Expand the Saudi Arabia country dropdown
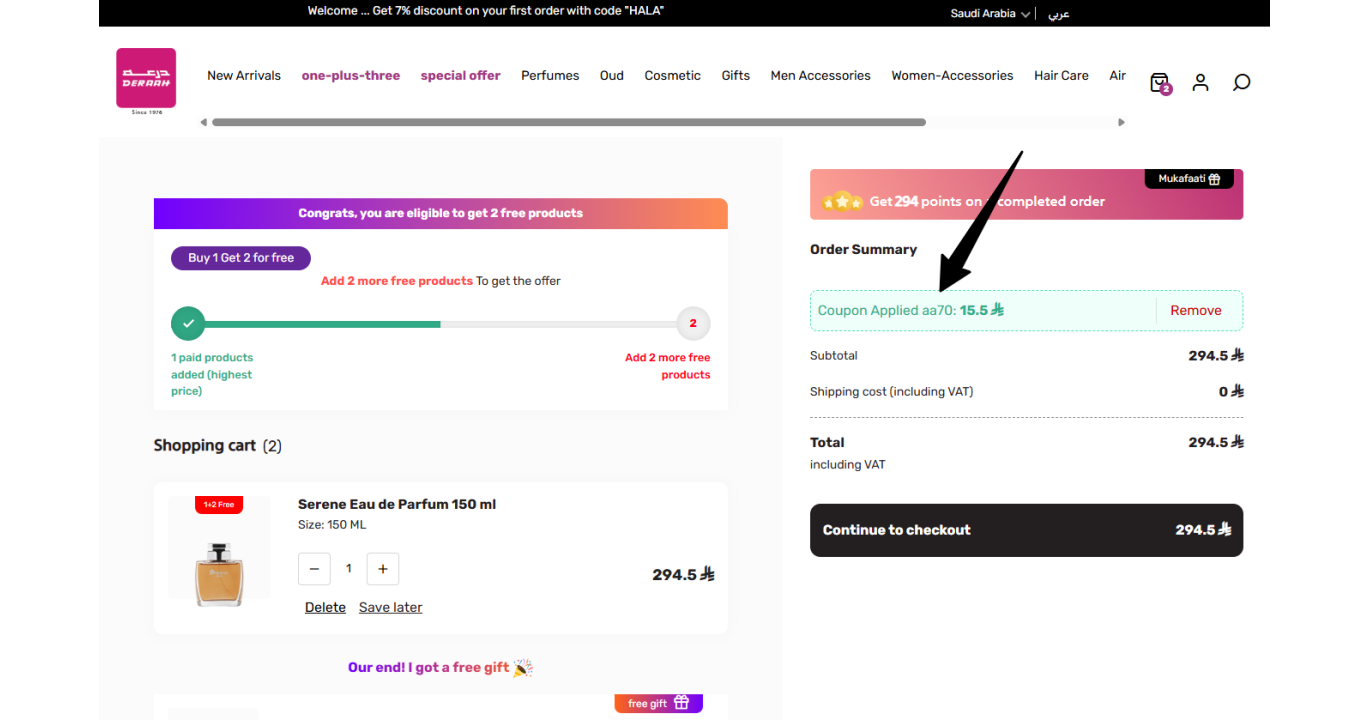The image size is (1368, 720). tap(990, 13)
